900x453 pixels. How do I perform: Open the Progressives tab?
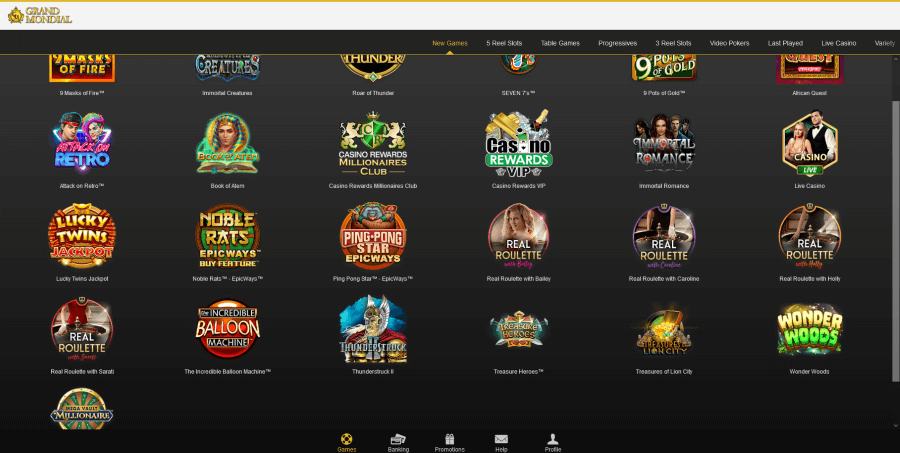pos(618,43)
